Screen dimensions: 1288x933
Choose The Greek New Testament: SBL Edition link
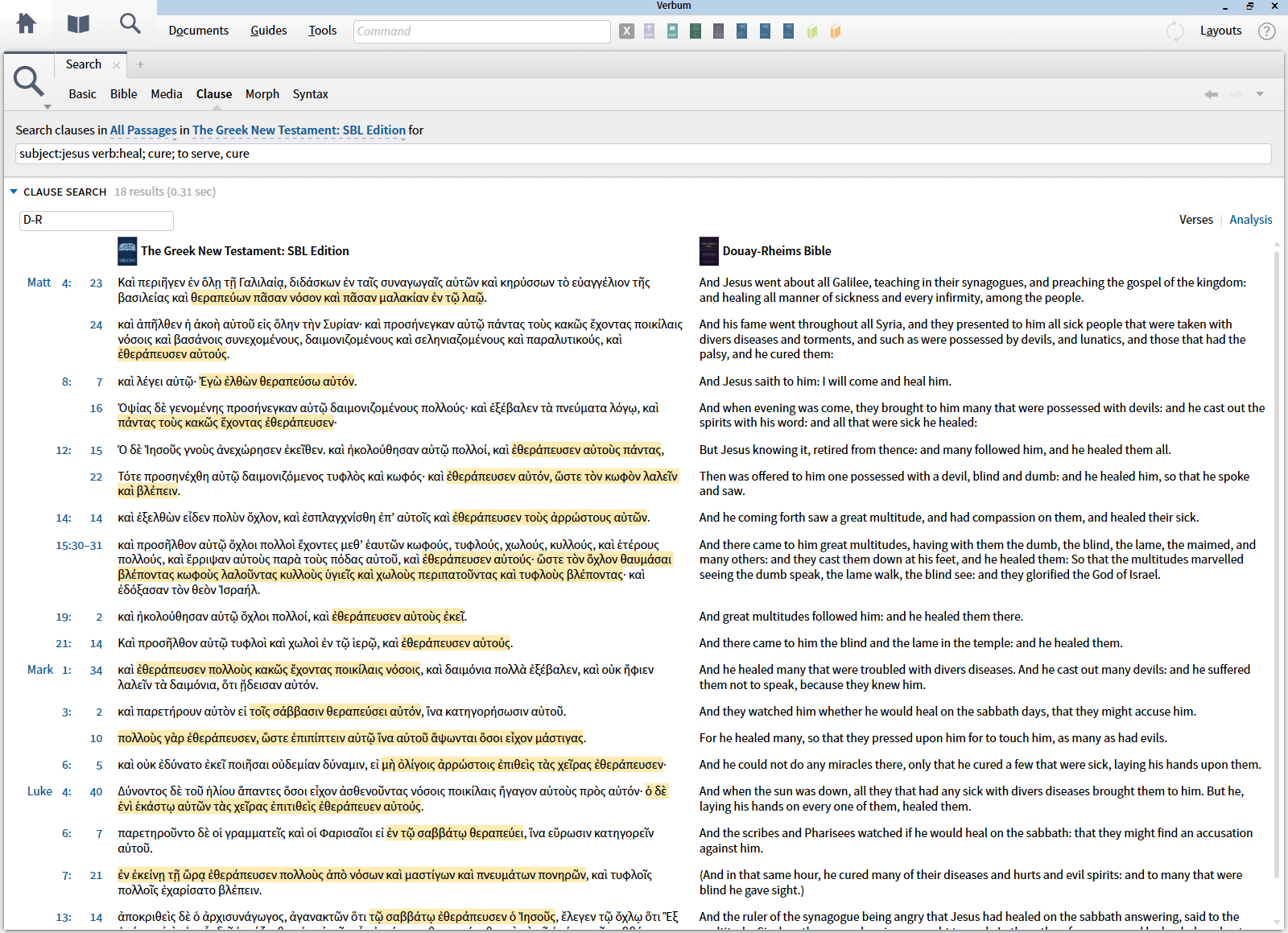click(299, 130)
